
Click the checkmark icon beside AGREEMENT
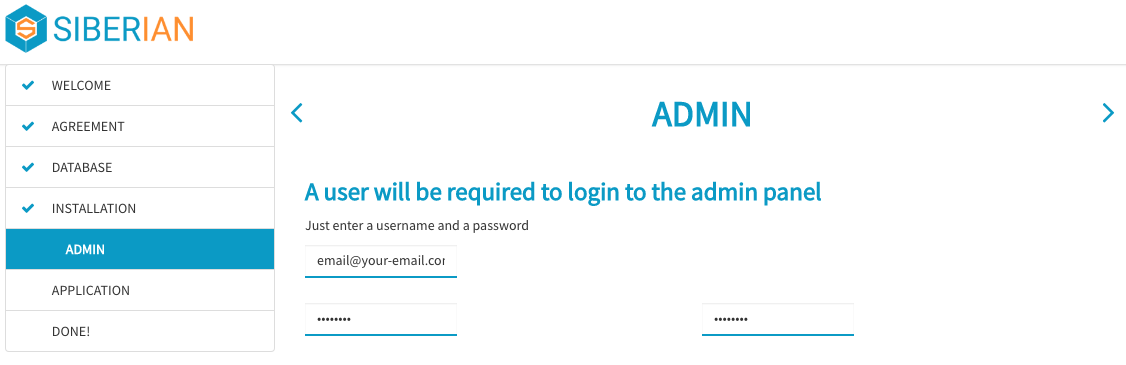click(28, 126)
